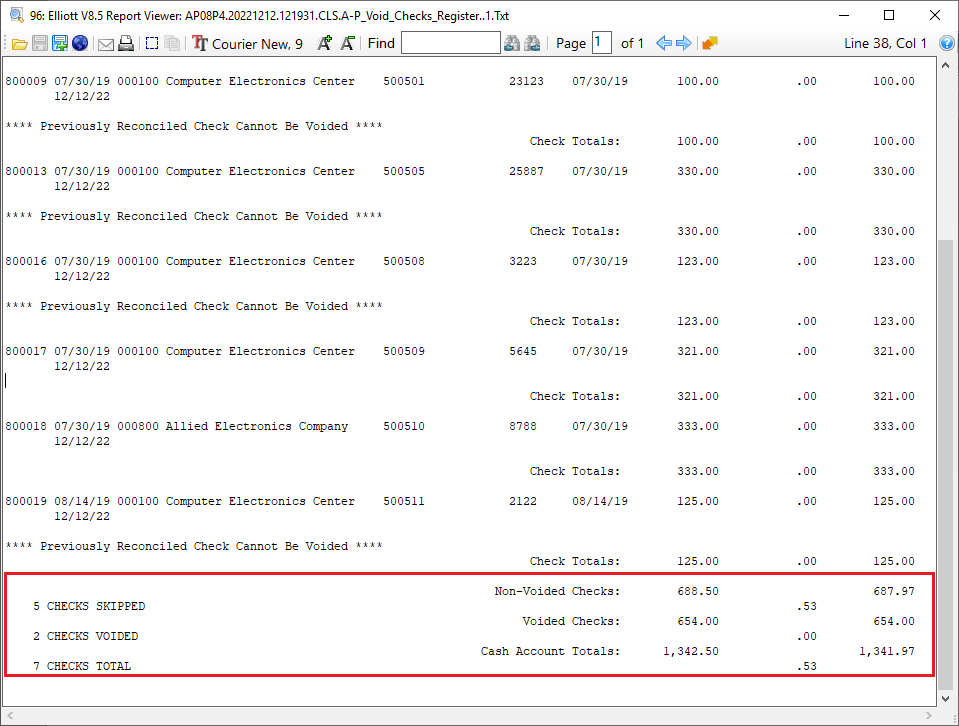This screenshot has height=726, width=959.
Task: Open help with blue question icon
Action: pyautogui.click(x=946, y=43)
